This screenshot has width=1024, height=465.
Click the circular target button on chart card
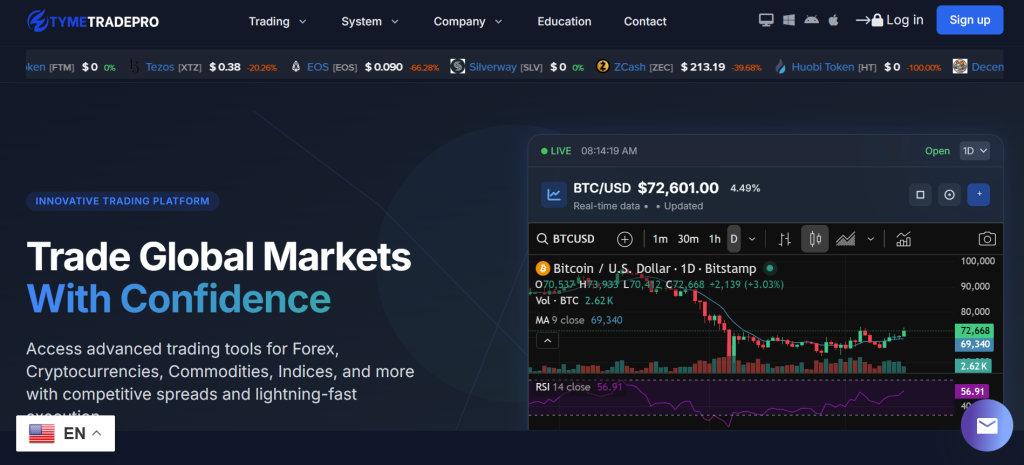950,195
